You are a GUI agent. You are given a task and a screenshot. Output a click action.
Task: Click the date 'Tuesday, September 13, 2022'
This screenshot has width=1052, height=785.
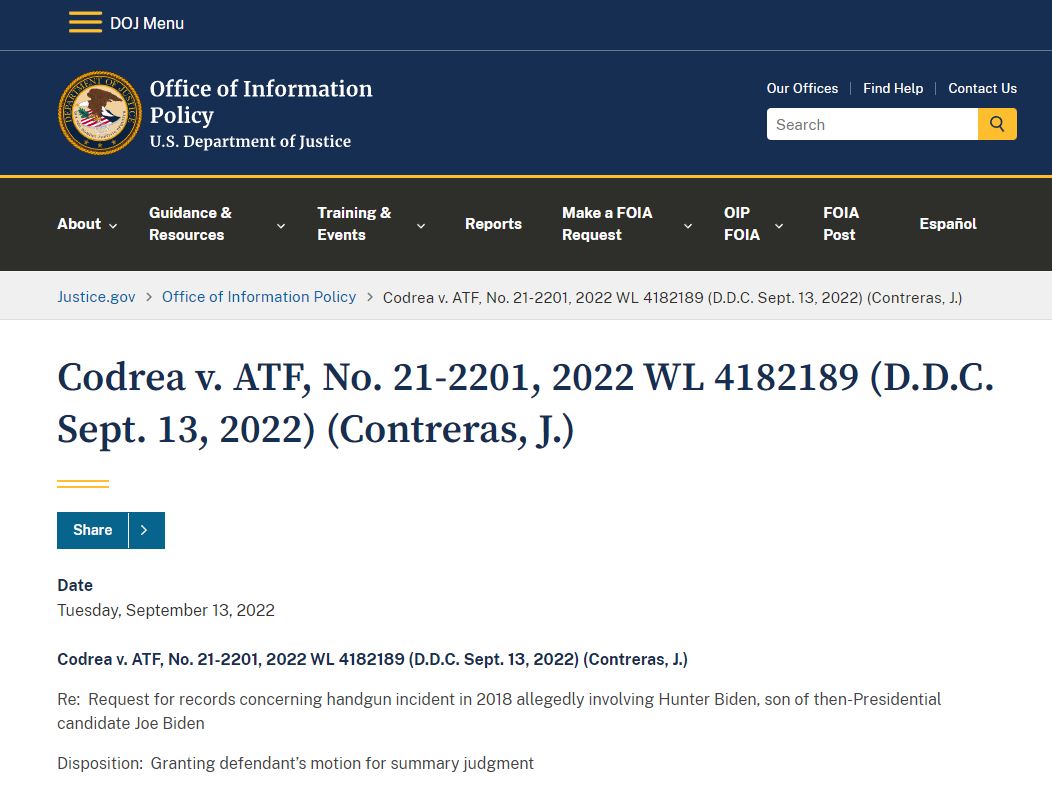point(166,611)
